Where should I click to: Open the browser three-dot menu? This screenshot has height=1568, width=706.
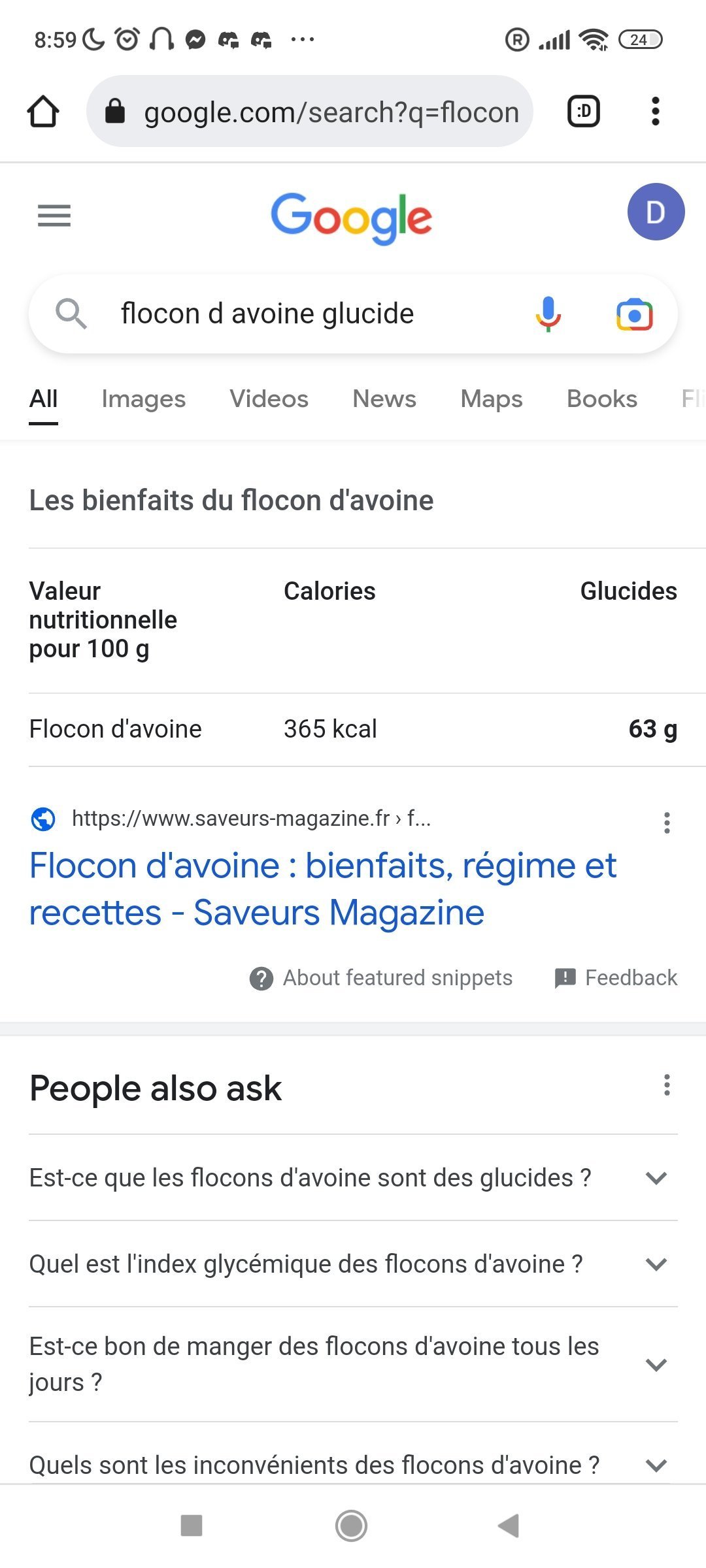tap(655, 111)
